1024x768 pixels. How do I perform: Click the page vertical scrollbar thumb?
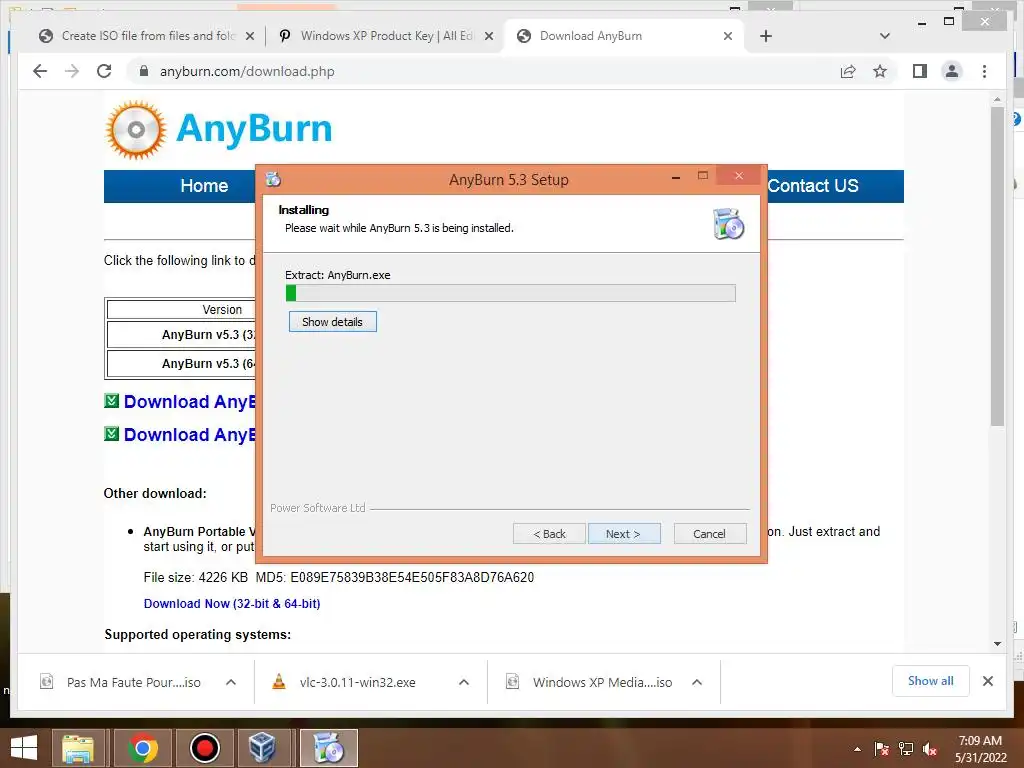[x=997, y=266]
